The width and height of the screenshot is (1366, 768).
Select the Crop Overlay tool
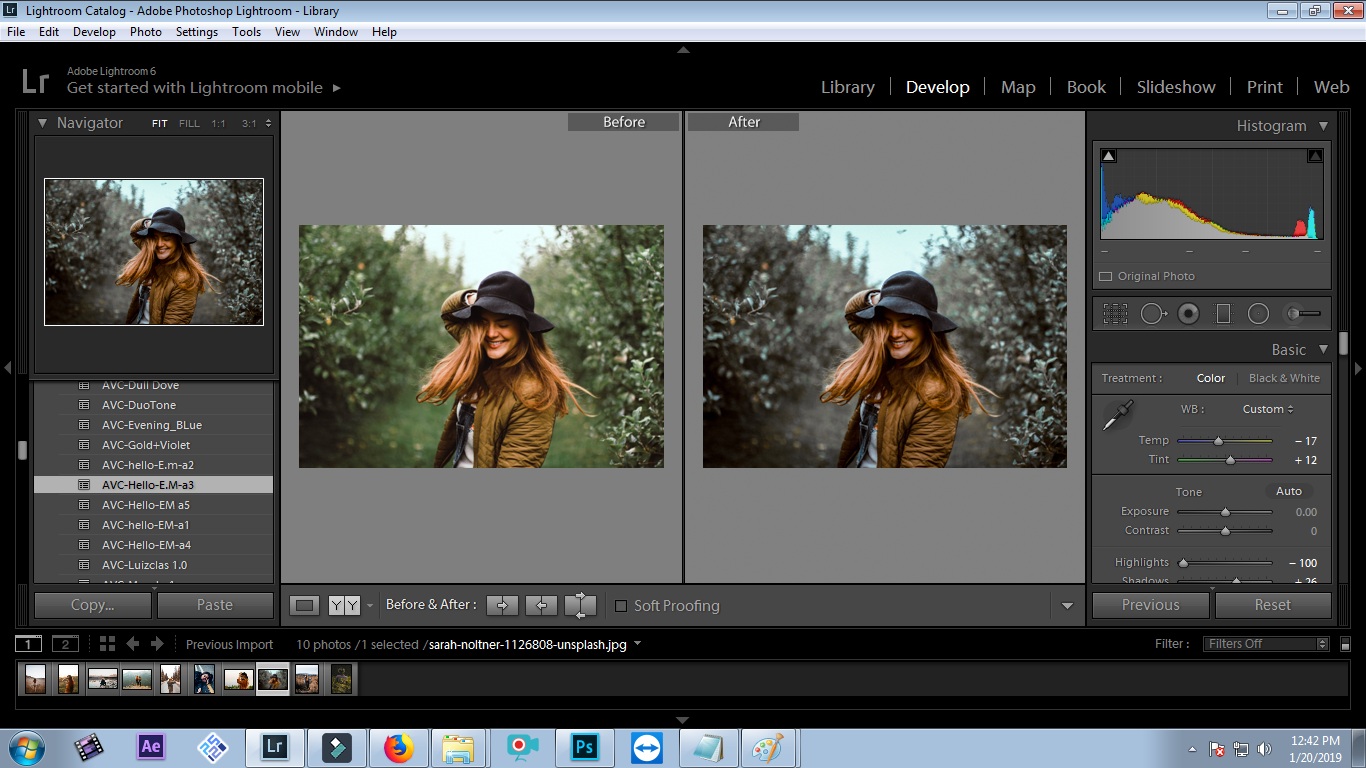(1115, 314)
